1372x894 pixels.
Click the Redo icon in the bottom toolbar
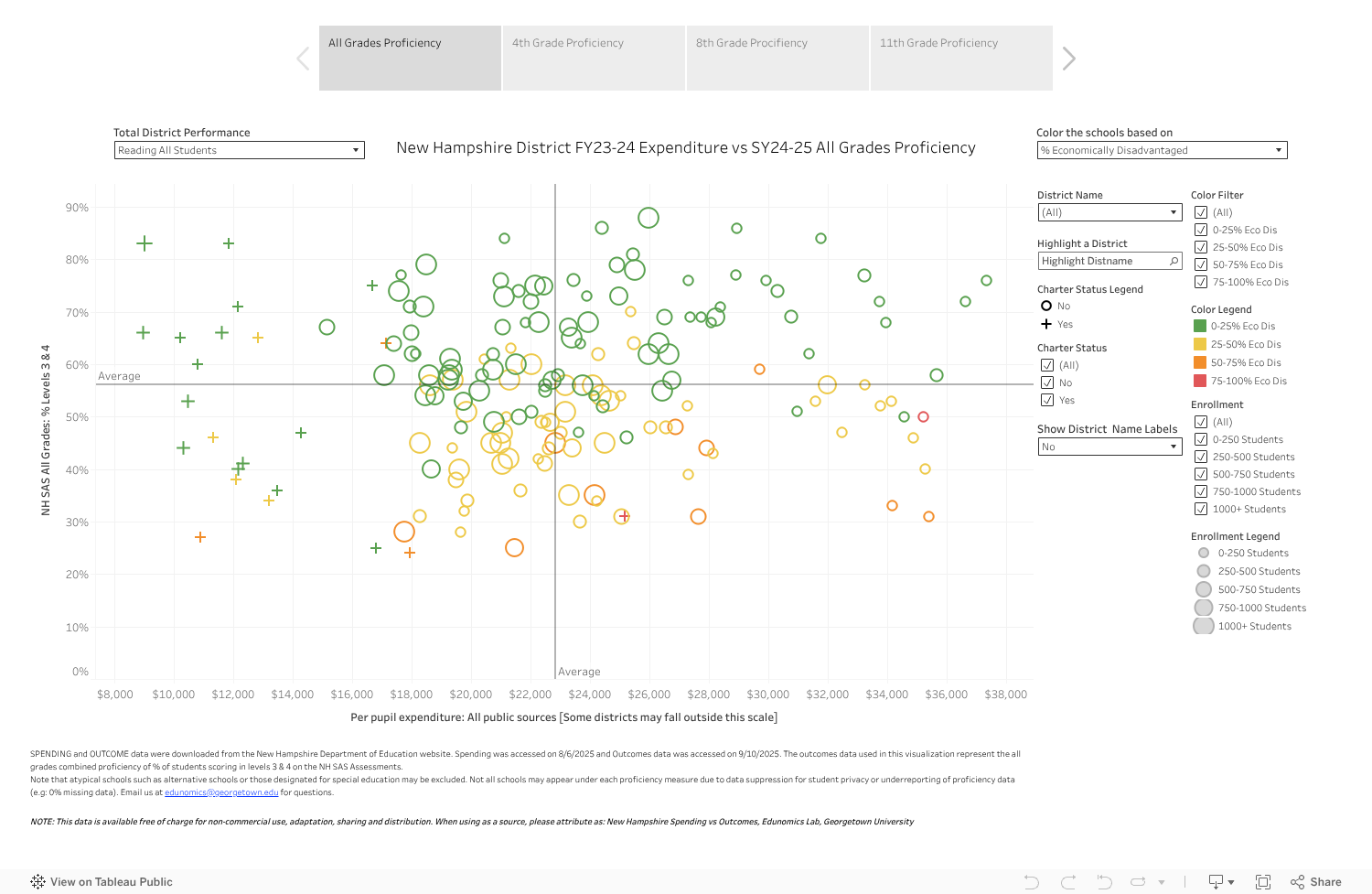click(x=1068, y=881)
